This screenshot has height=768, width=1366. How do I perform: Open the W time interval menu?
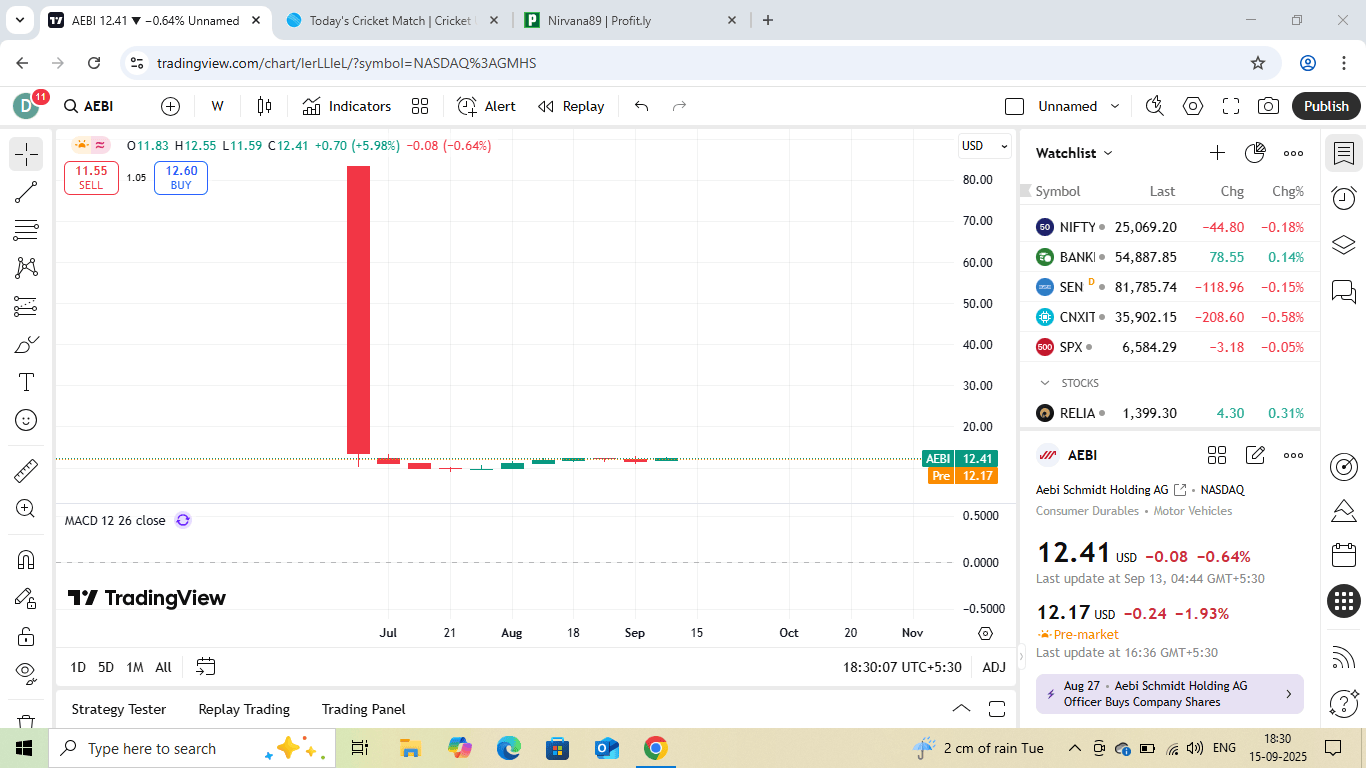(217, 106)
